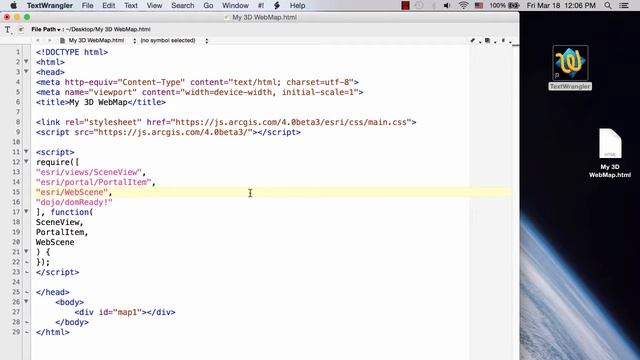Click the <title>My 3D WebMap</title> line
This screenshot has width=640, height=360.
pos(101,102)
